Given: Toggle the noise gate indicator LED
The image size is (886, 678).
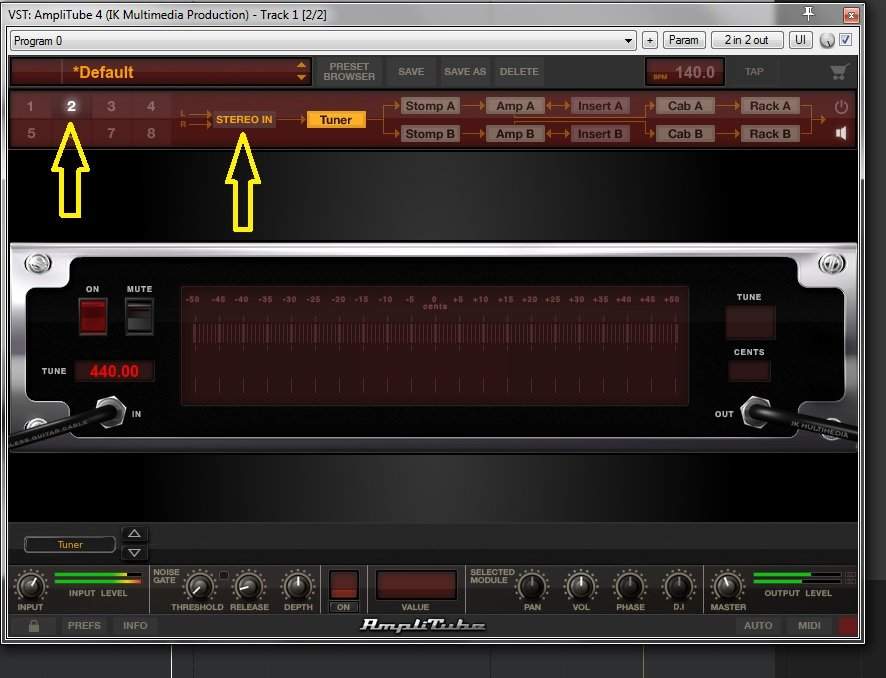Looking at the screenshot, I should point(224,575).
